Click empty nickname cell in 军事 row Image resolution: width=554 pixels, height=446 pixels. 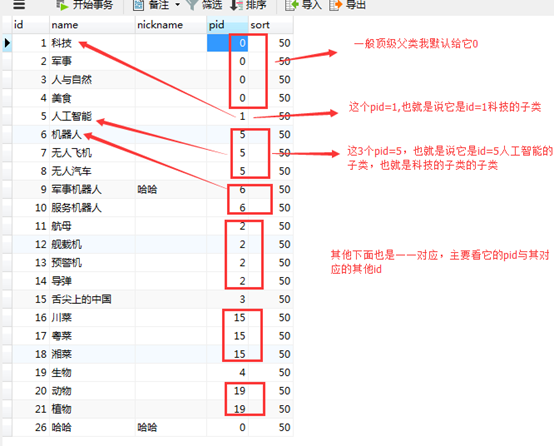pyautogui.click(x=171, y=61)
